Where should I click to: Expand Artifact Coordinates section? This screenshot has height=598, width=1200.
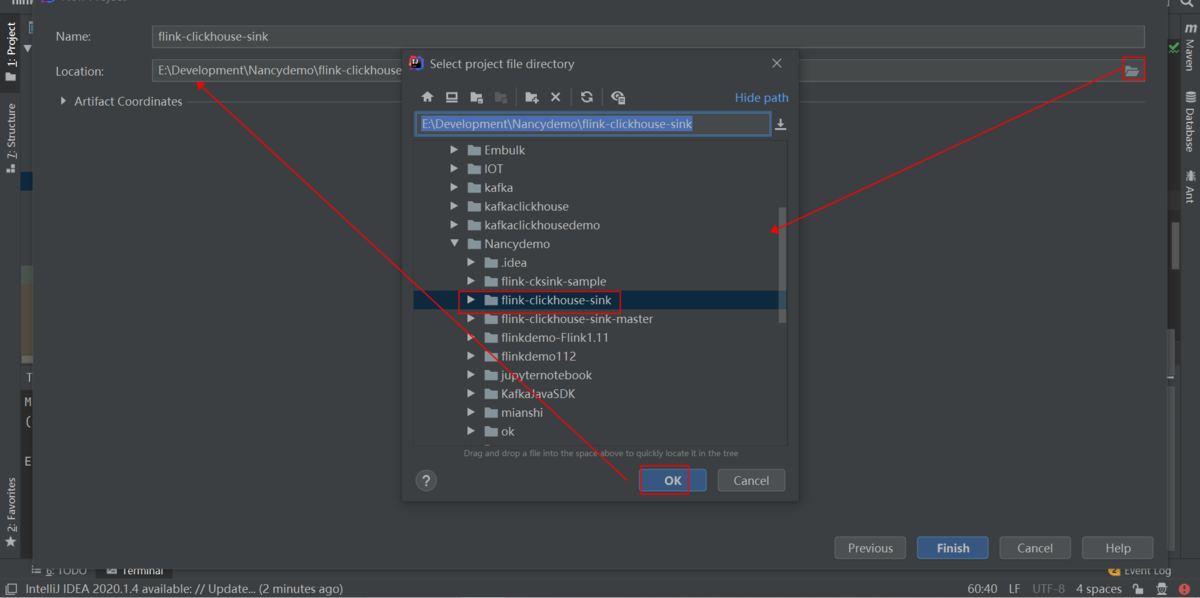coord(64,101)
